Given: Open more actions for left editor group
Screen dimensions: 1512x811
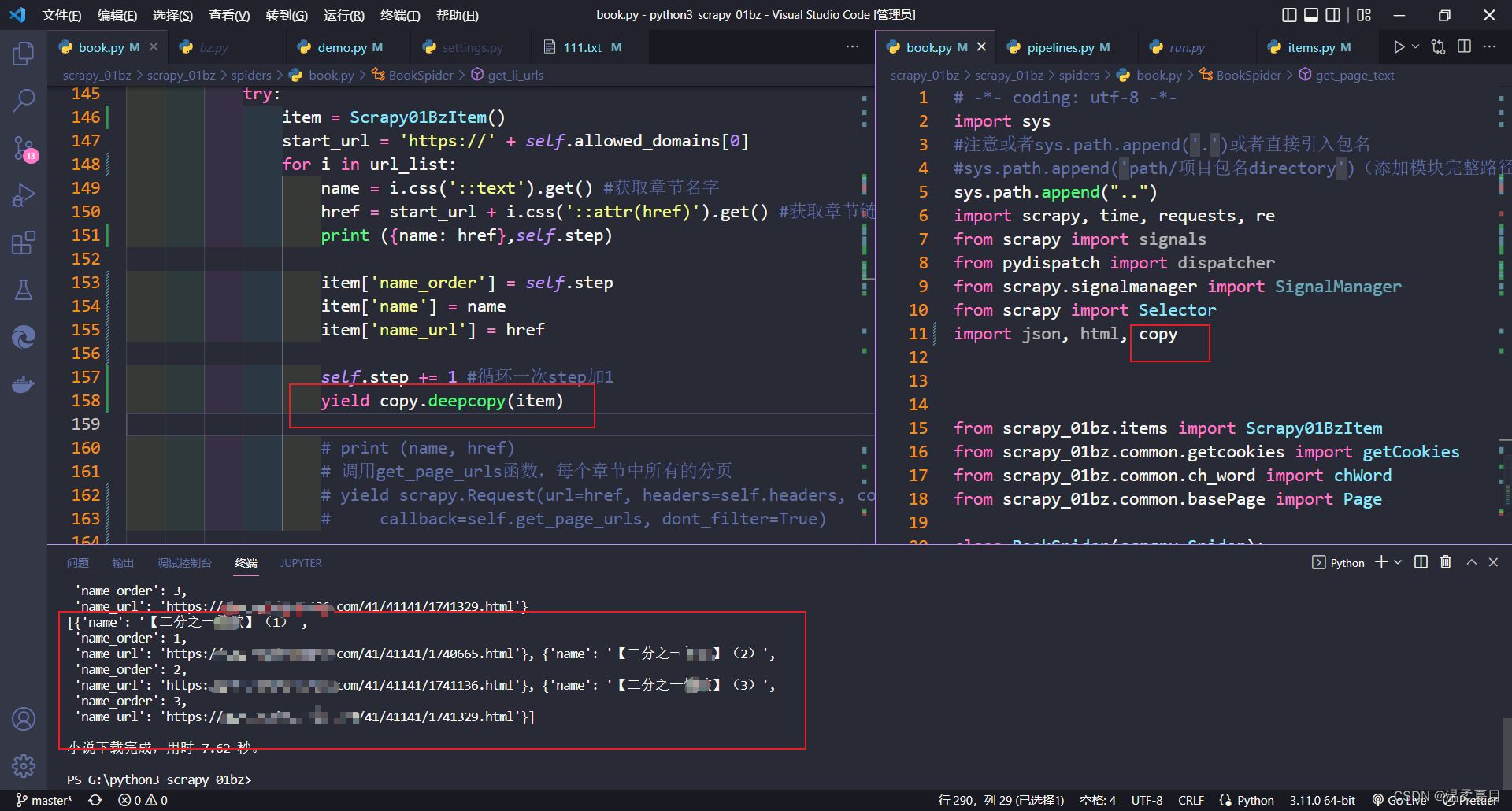Looking at the screenshot, I should 852,47.
